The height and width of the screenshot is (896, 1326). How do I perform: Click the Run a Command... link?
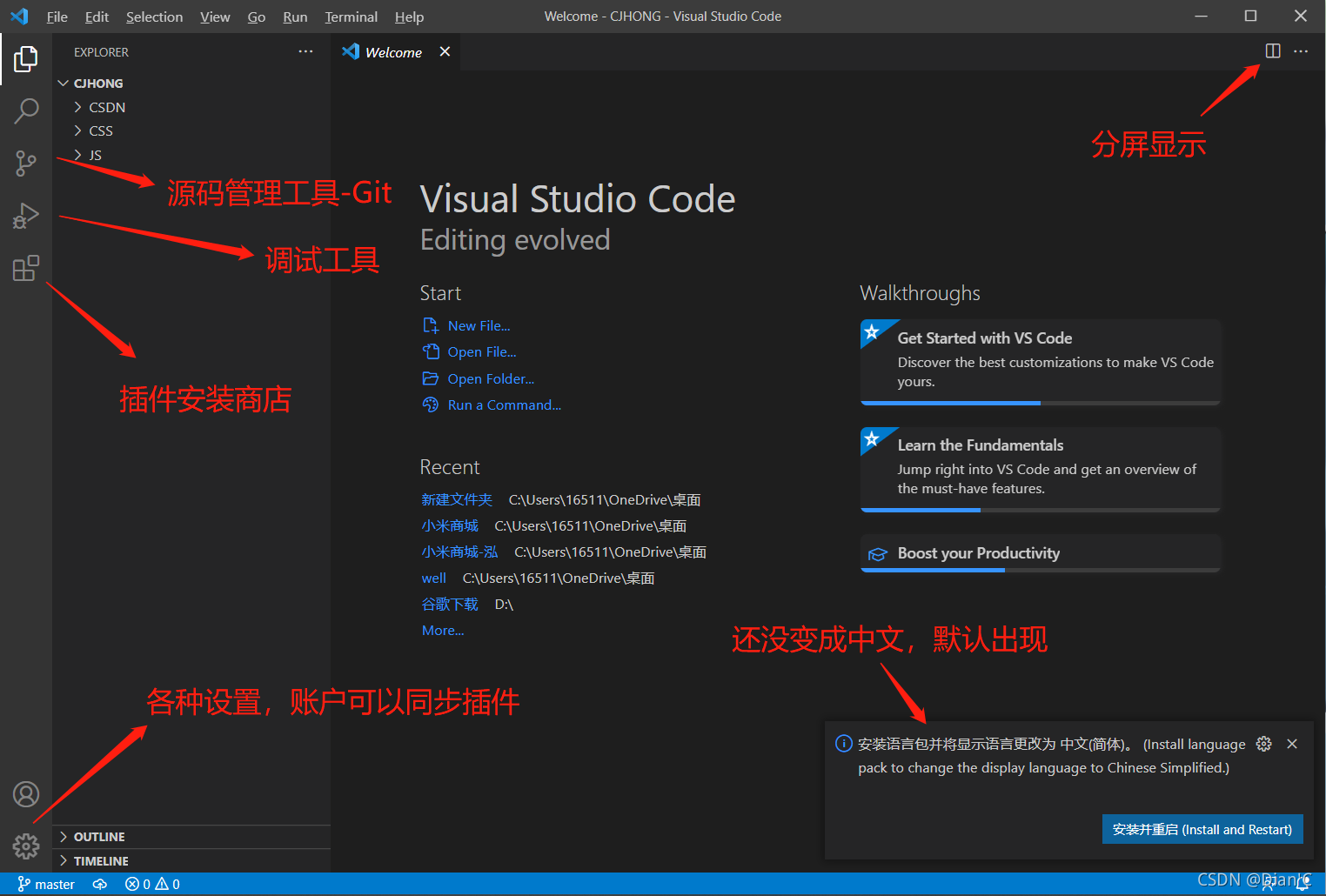point(504,405)
